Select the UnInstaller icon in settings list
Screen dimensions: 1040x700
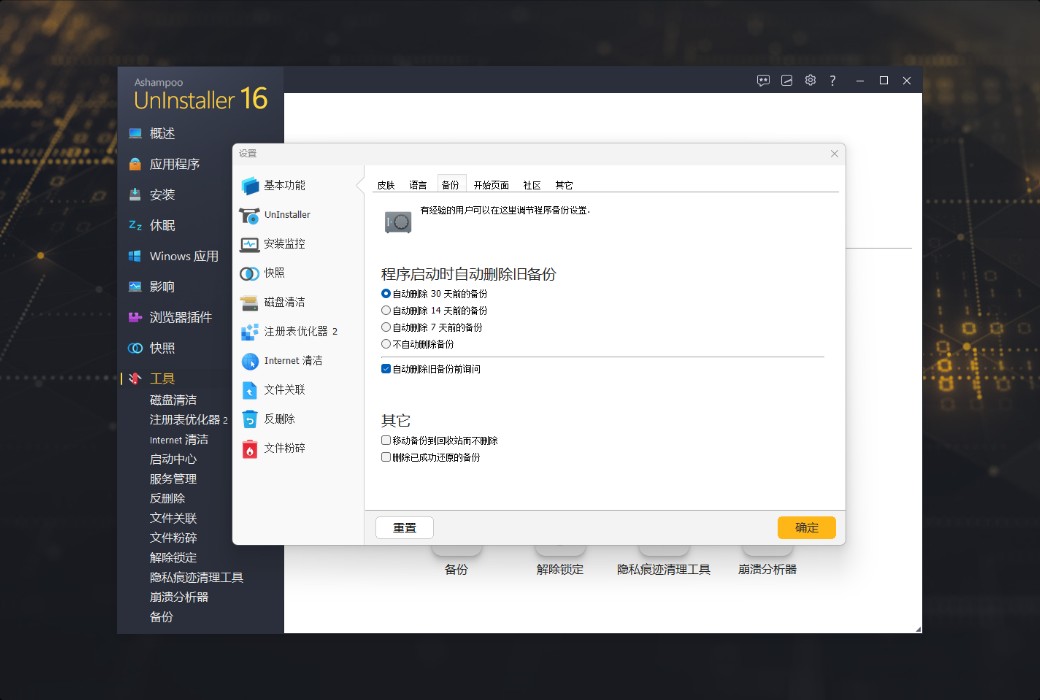(250, 215)
